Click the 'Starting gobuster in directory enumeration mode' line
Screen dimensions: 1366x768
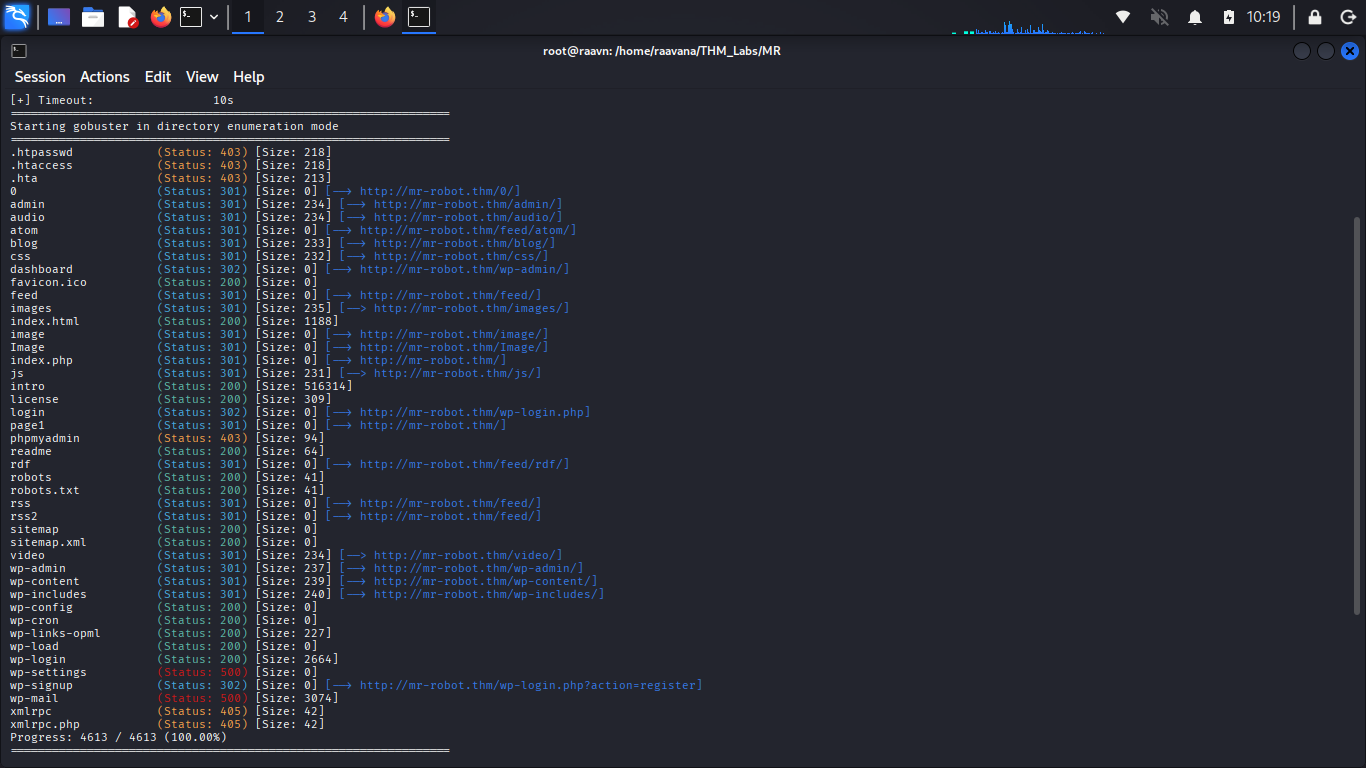tap(175, 126)
